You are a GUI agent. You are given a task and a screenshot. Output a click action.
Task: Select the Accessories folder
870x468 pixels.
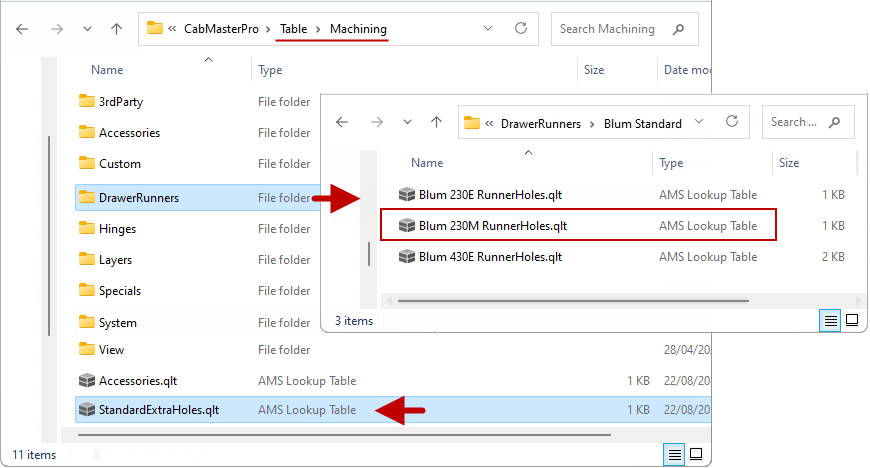coord(129,133)
